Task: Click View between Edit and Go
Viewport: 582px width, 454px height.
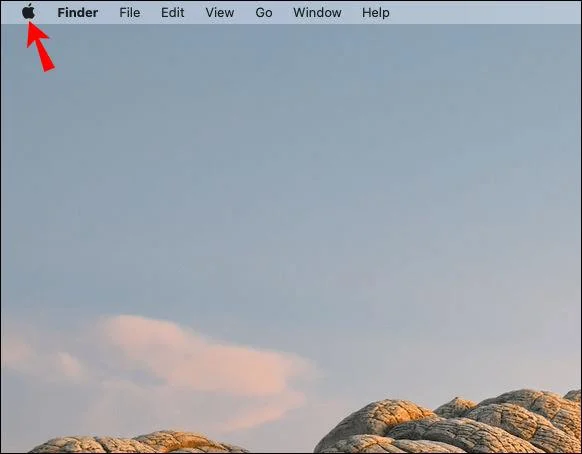Action: [220, 13]
